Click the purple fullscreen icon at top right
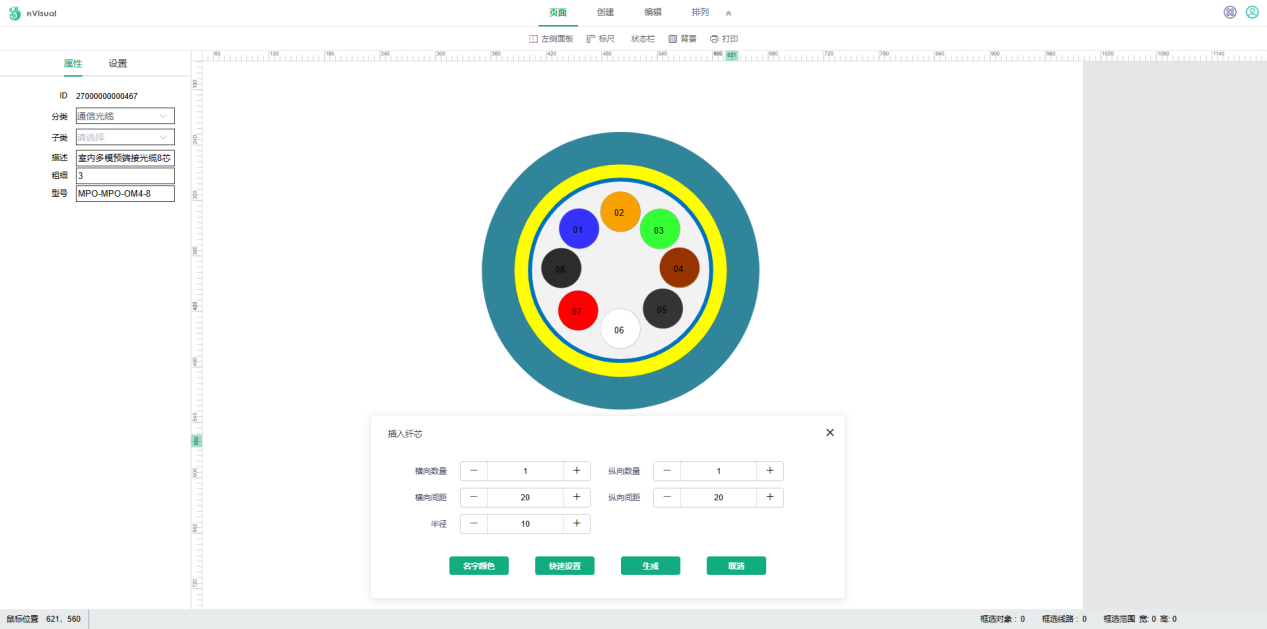The width and height of the screenshot is (1267, 629). [x=1230, y=12]
